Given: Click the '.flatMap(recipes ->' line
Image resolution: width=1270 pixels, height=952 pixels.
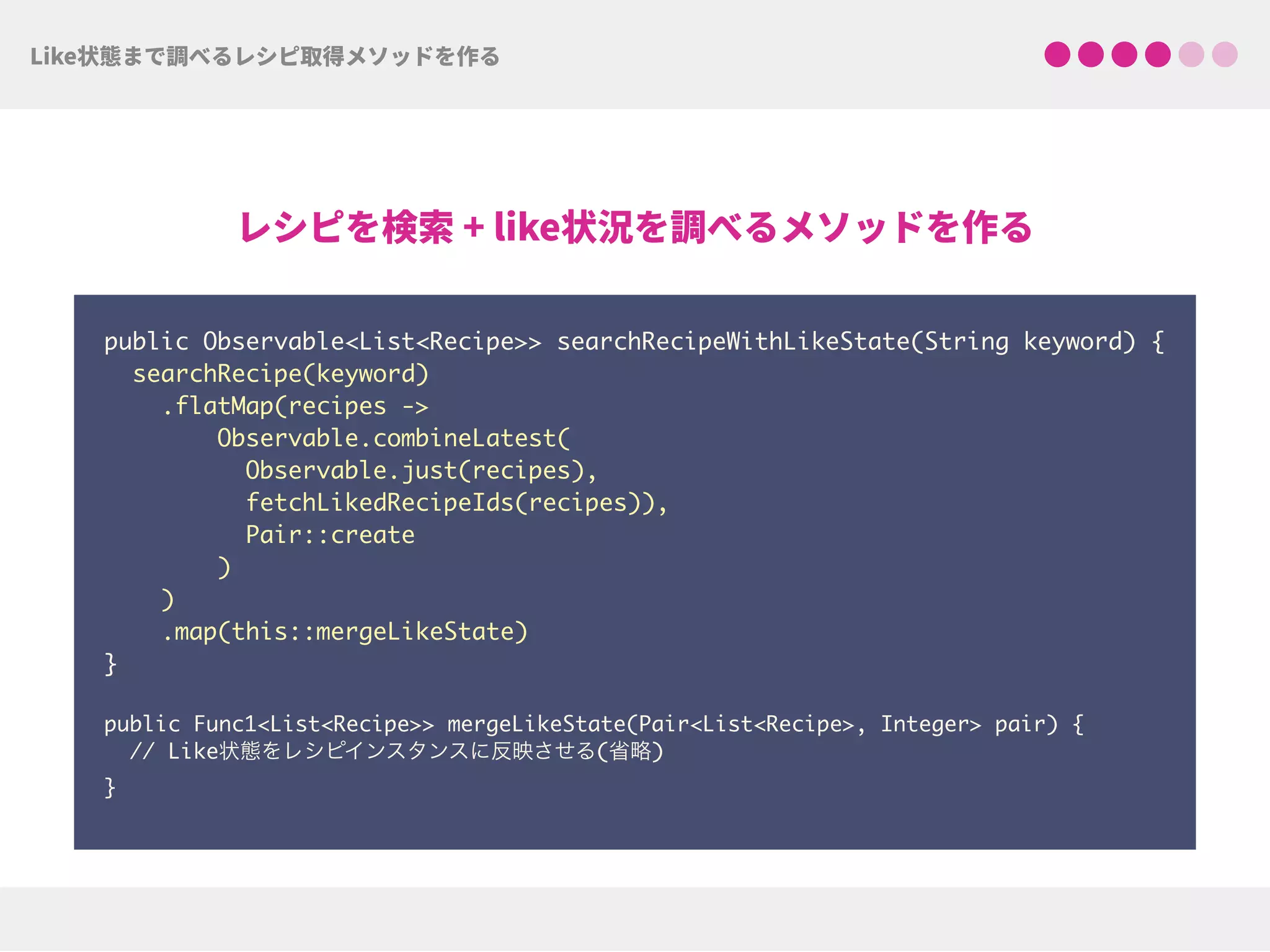Looking at the screenshot, I should click(295, 407).
